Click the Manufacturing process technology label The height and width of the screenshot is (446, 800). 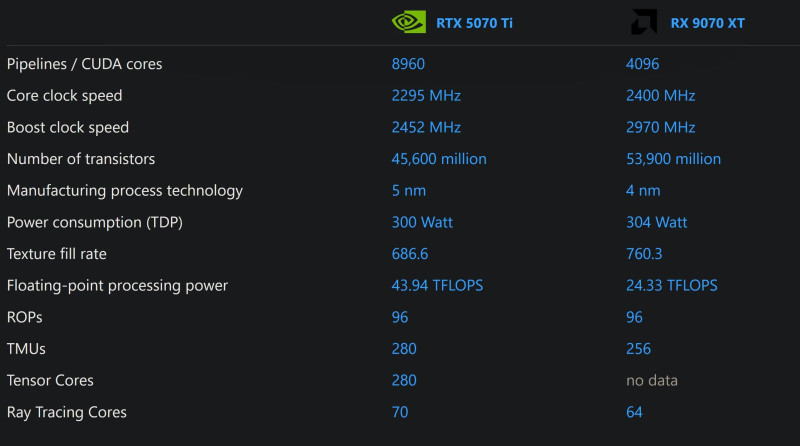[124, 190]
